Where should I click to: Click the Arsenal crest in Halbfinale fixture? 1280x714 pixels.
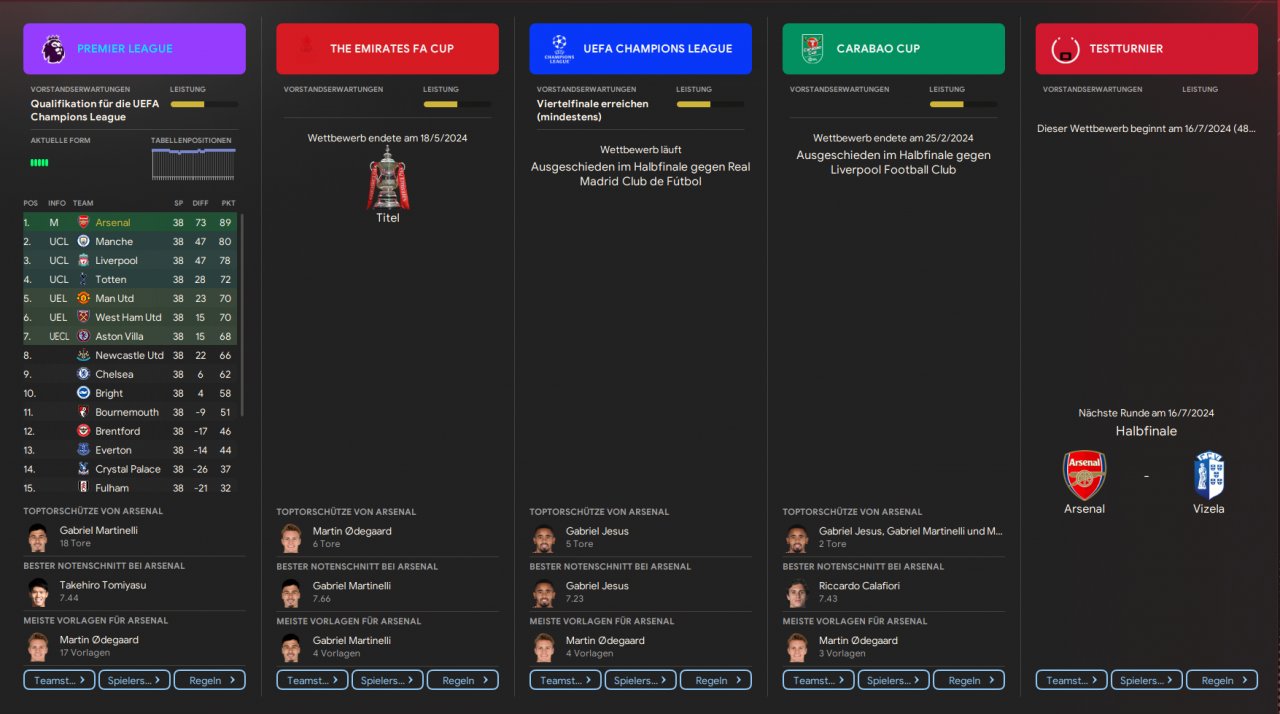point(1084,475)
